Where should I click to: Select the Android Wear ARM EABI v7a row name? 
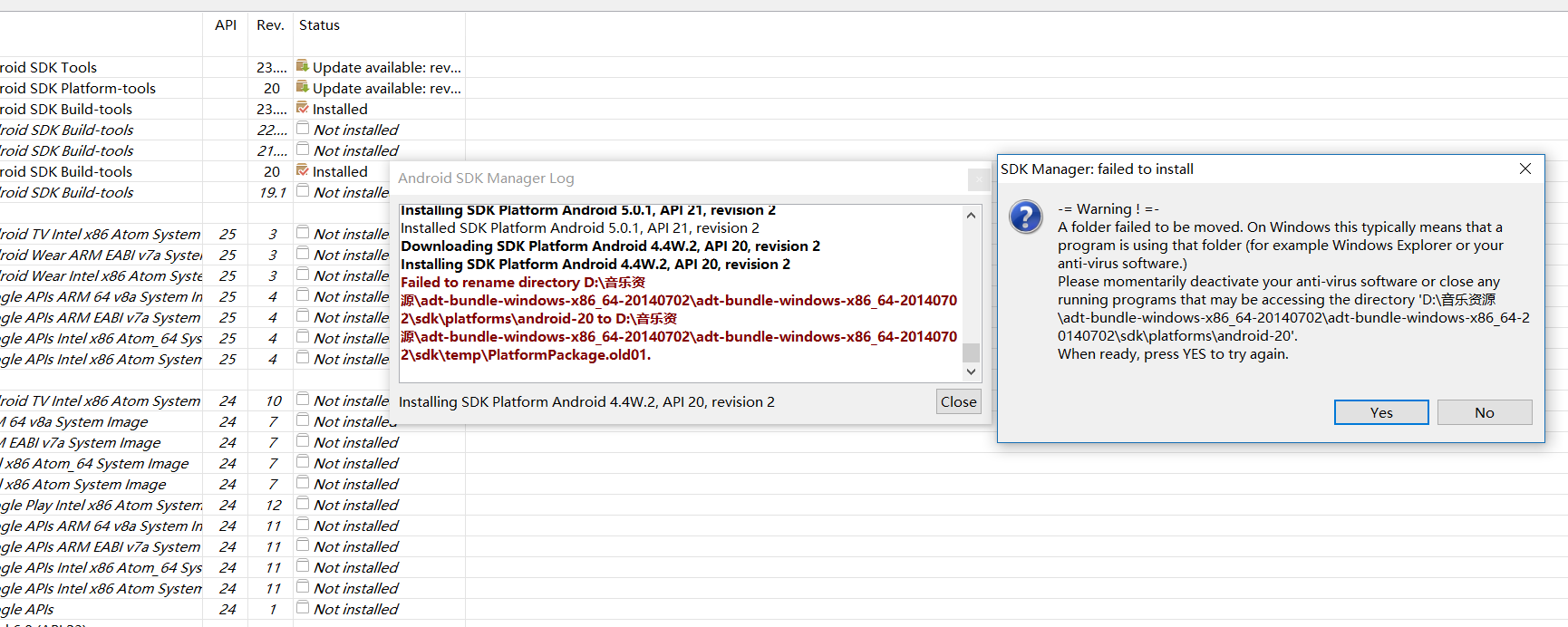pos(101,255)
